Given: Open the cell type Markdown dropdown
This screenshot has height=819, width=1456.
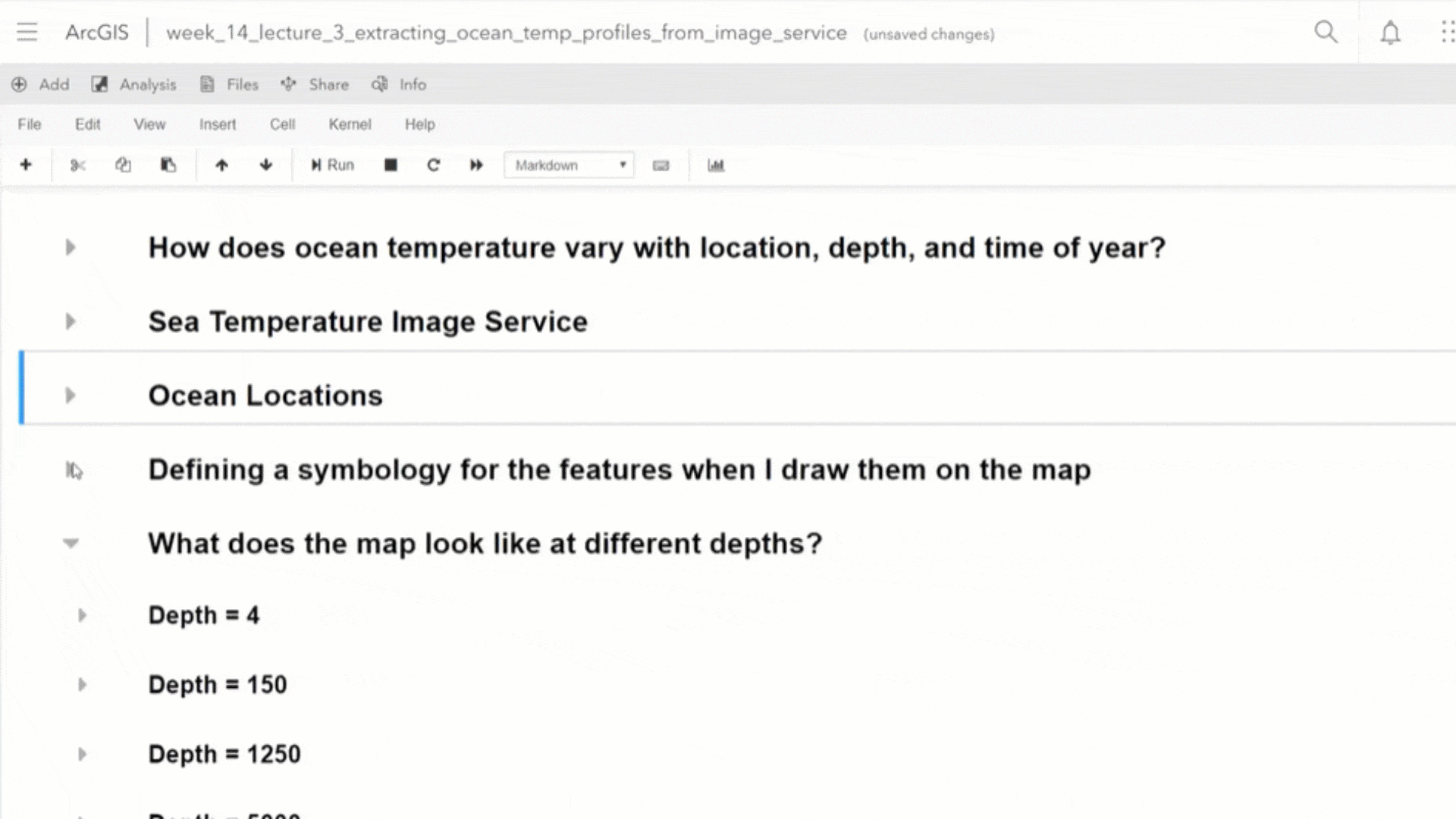Looking at the screenshot, I should pyautogui.click(x=569, y=165).
